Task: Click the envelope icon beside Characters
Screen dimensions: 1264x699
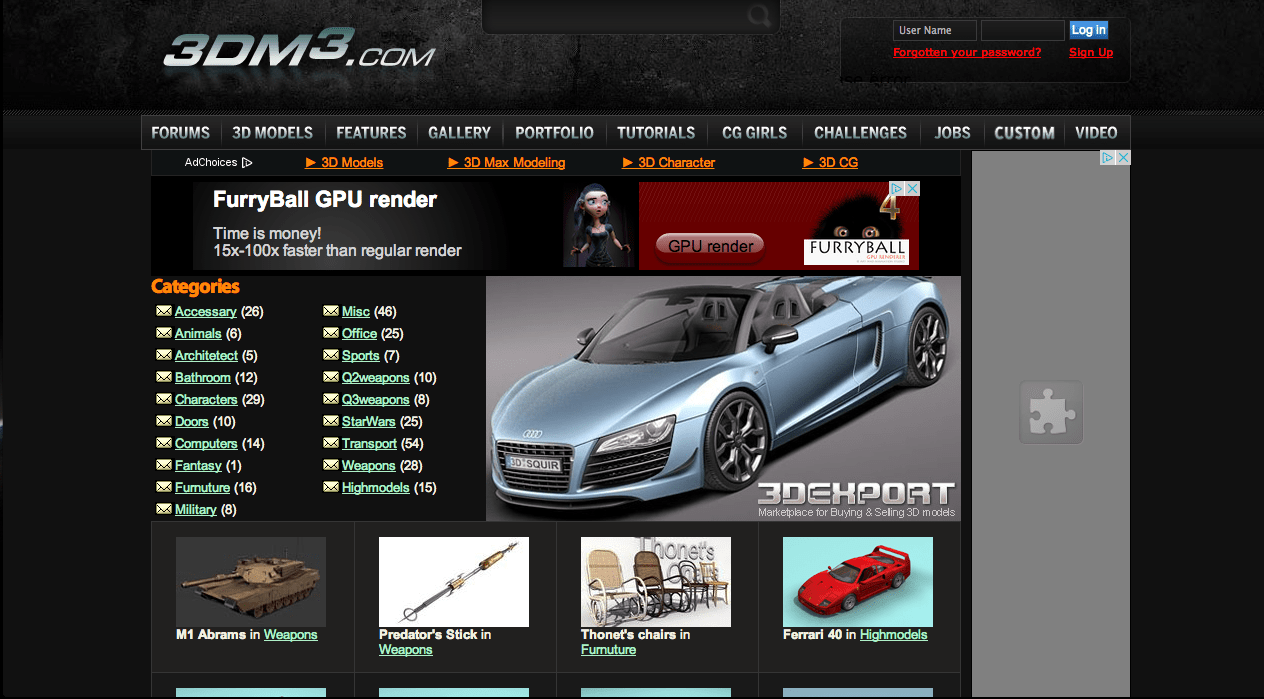Action: coord(164,399)
